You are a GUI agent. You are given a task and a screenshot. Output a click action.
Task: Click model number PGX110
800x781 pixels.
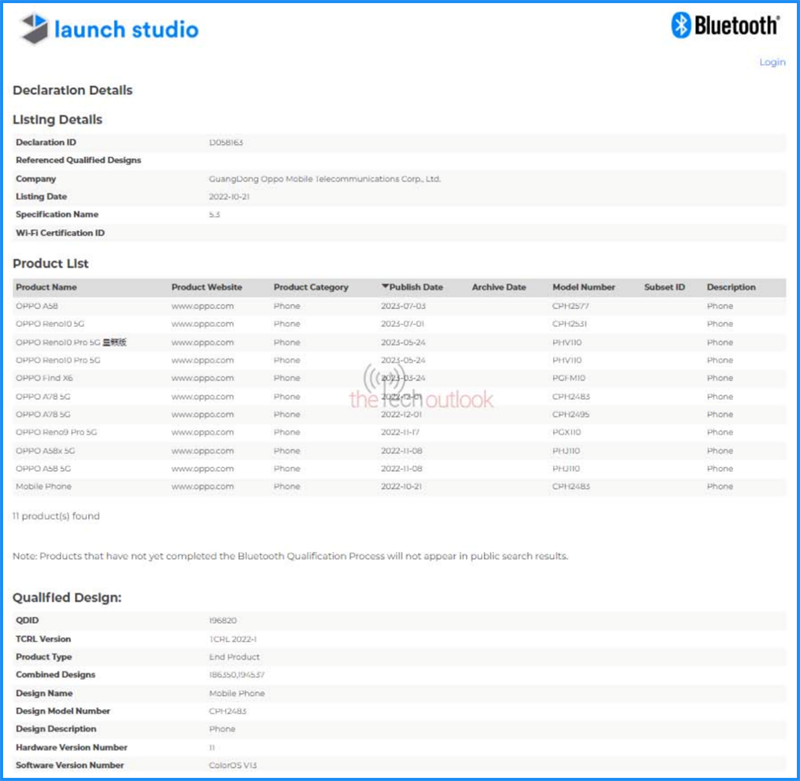click(x=566, y=432)
